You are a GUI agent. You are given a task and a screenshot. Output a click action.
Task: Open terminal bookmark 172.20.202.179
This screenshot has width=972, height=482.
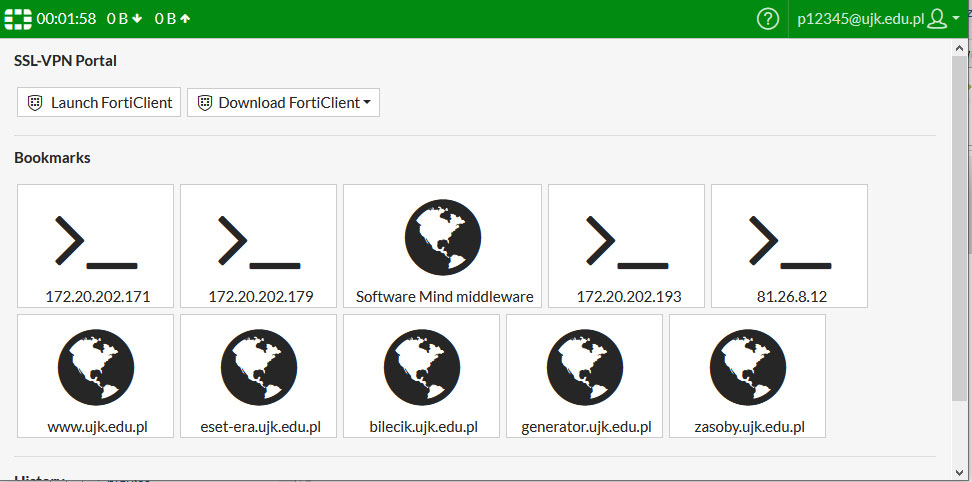coord(259,246)
